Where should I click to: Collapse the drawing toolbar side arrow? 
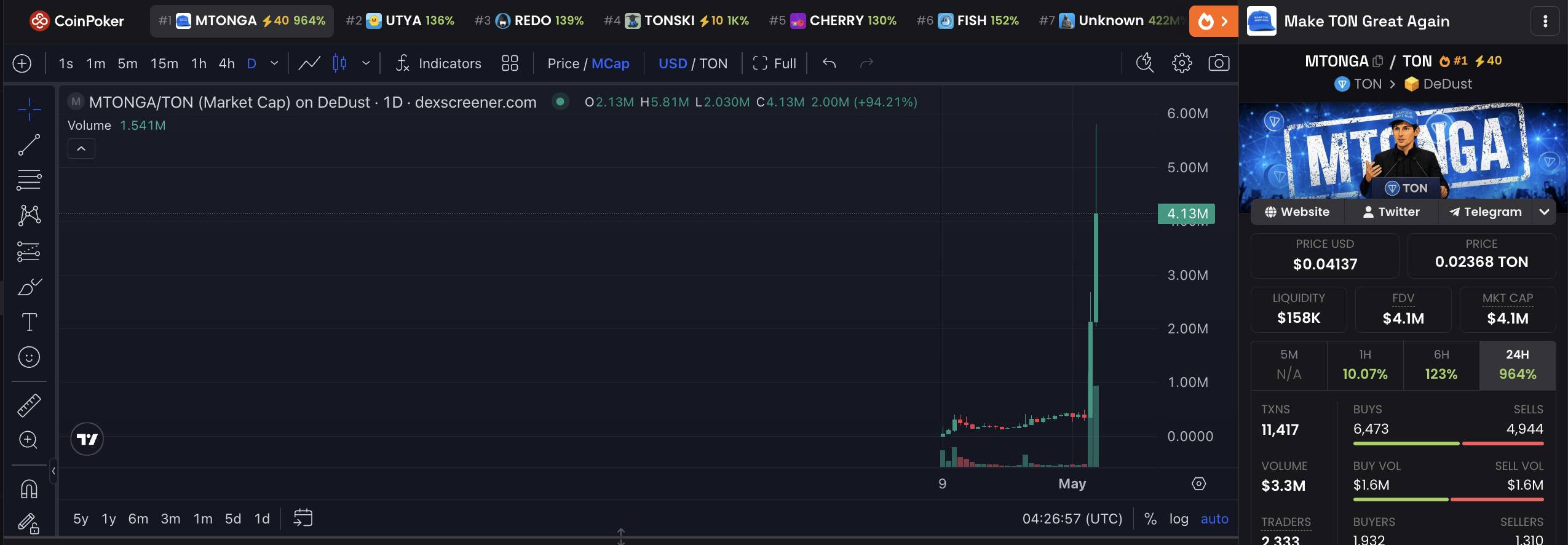click(53, 471)
